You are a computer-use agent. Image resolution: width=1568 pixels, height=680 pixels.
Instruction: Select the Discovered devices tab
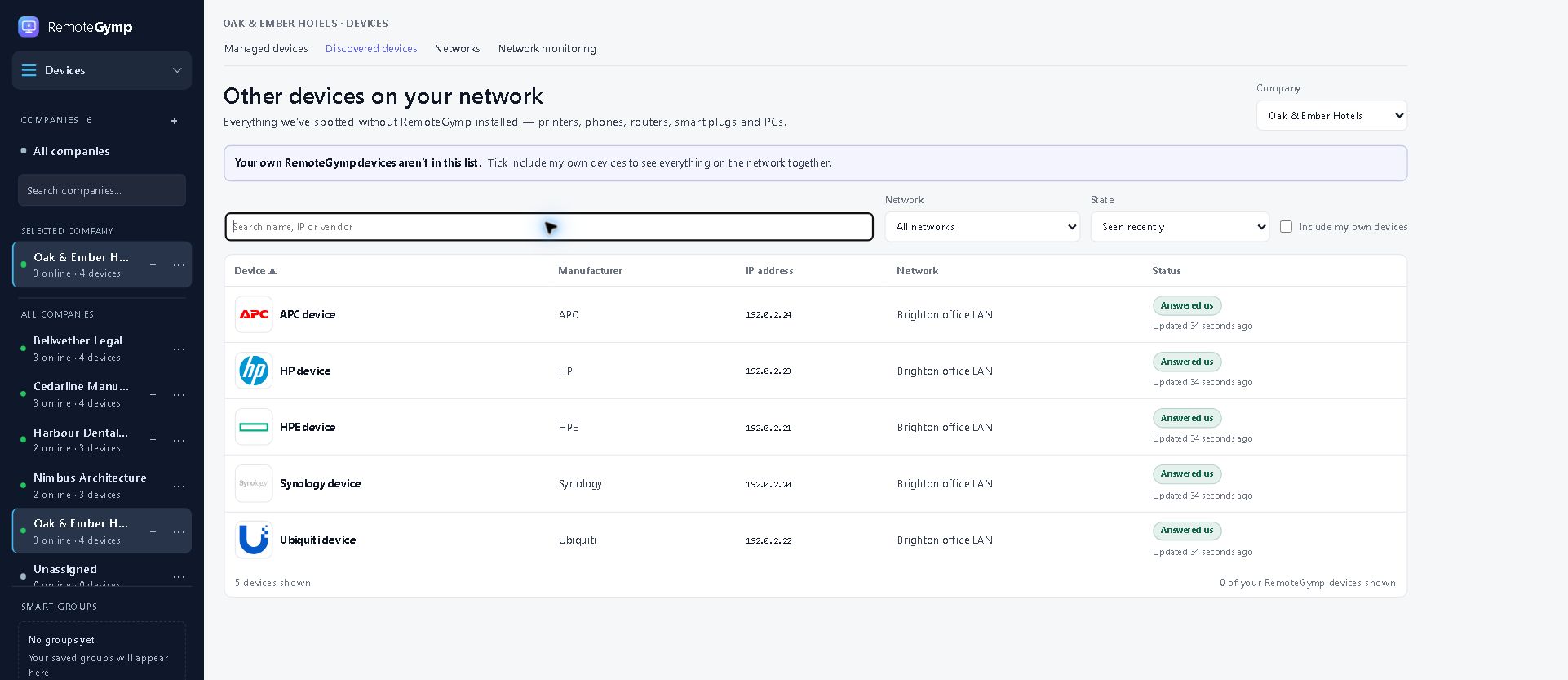371,49
